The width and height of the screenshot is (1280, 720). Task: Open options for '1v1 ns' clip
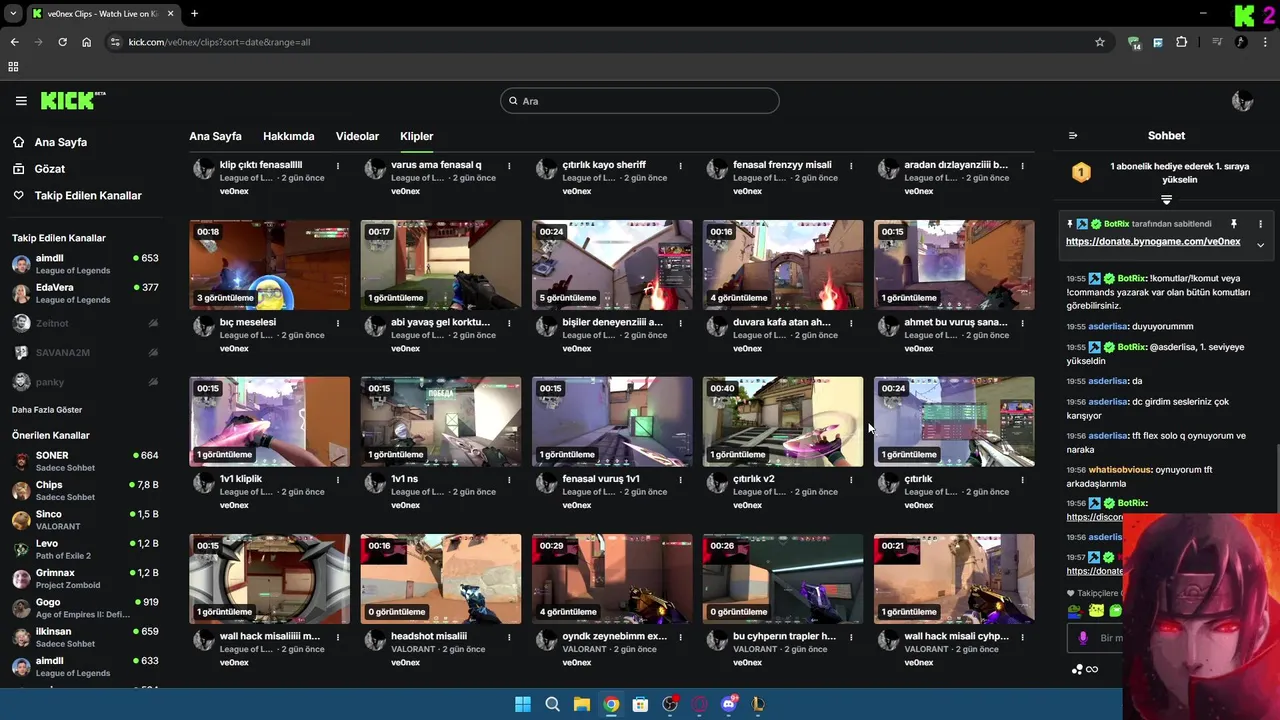[509, 480]
